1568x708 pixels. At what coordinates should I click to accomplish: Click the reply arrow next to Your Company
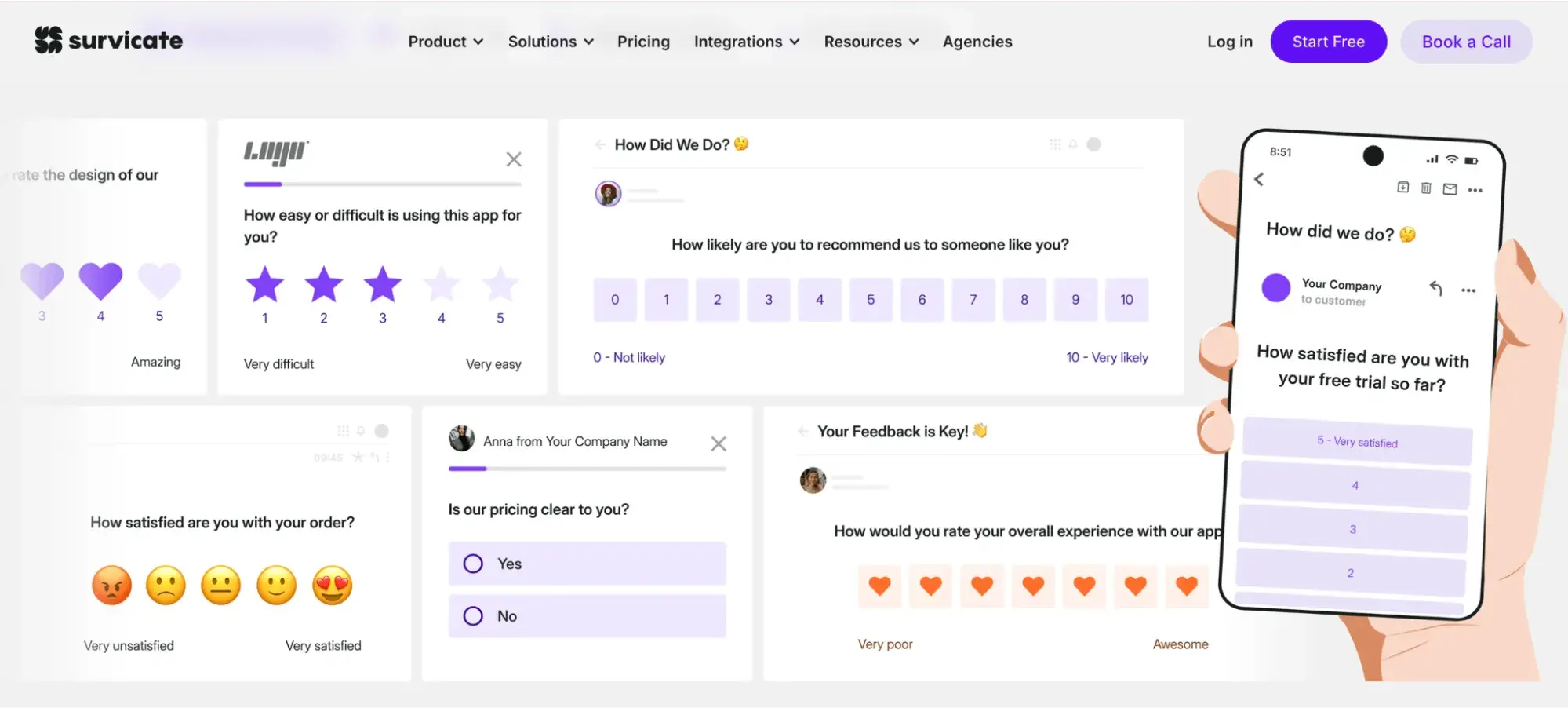(1437, 289)
